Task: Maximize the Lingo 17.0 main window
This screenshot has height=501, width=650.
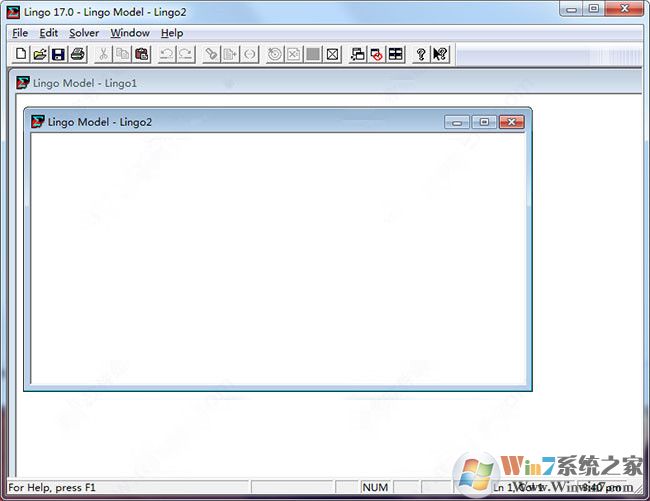Action: 594,9
